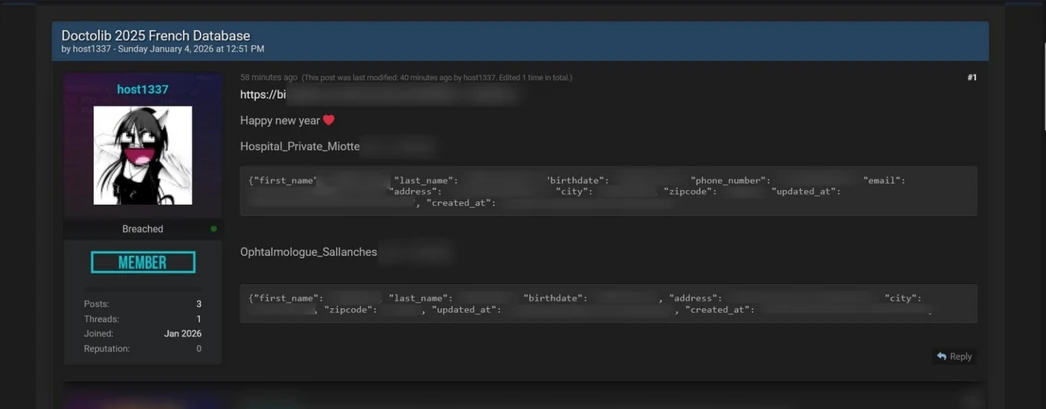Click the Ophtalmologue_Sallanches label
This screenshot has height=409, width=1046.
(x=308, y=252)
